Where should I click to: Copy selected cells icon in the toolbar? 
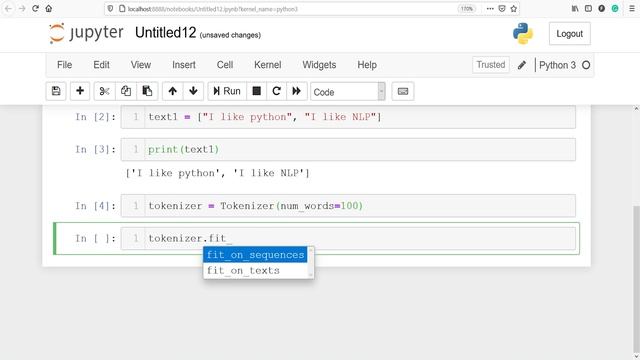coord(126,91)
